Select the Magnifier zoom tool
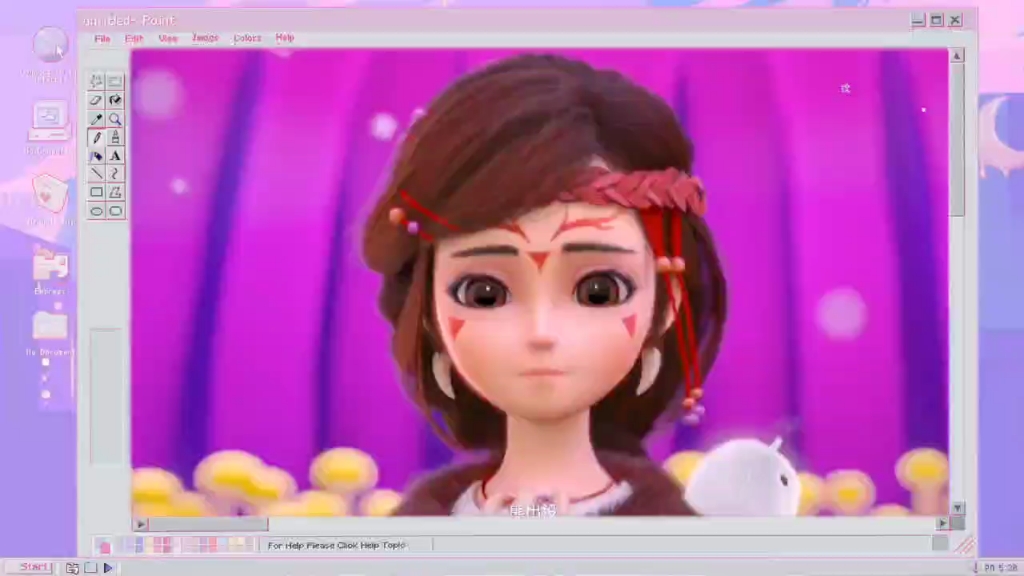The image size is (1024, 576). [116, 119]
